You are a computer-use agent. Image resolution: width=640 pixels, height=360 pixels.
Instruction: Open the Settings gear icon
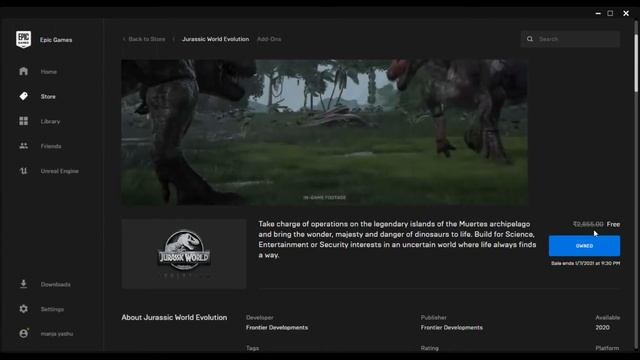pyautogui.click(x=24, y=309)
